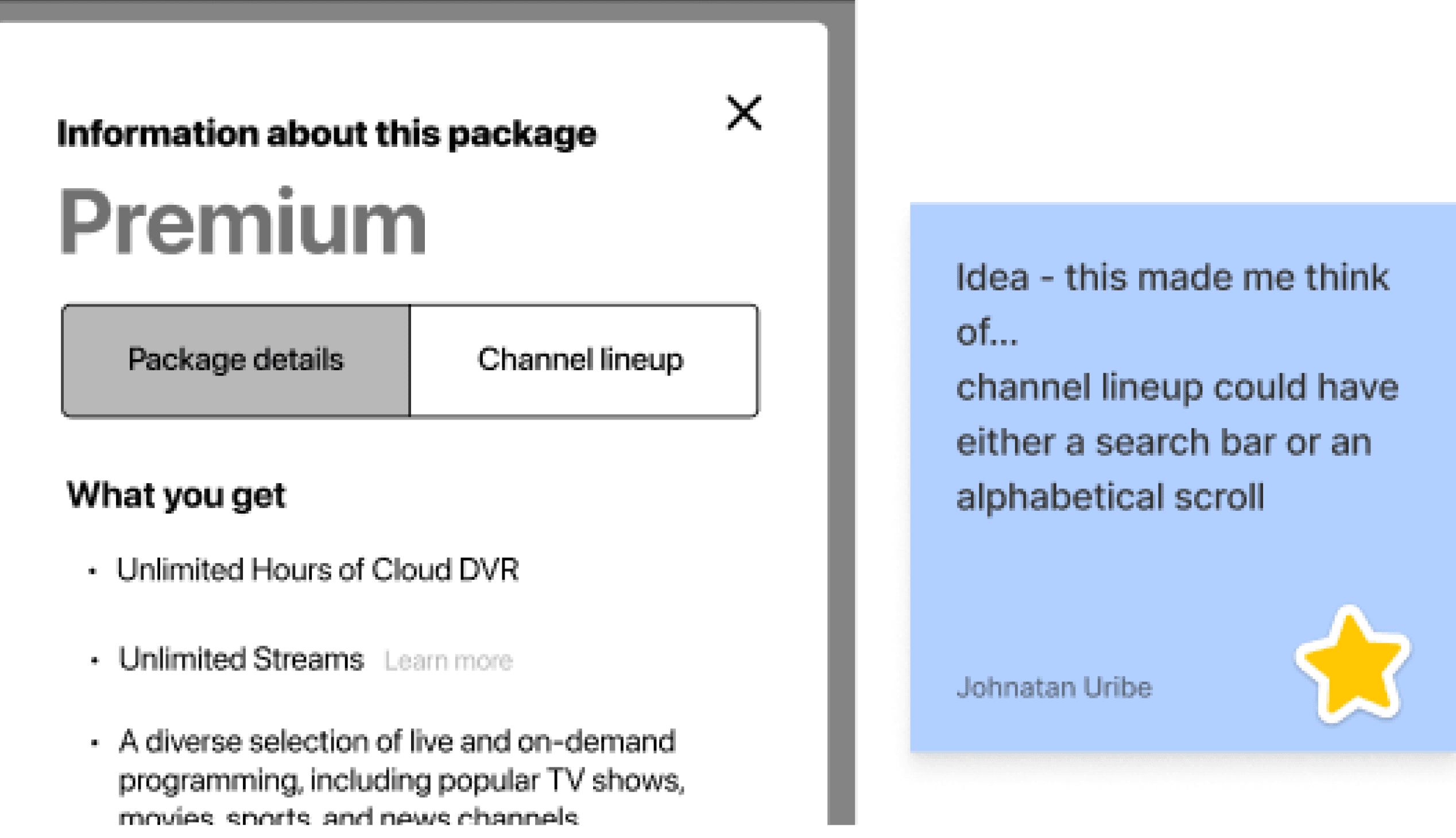Select 'Unlimited Hours of Cloud DVR' item
This screenshot has height=838, width=1456.
(x=317, y=570)
